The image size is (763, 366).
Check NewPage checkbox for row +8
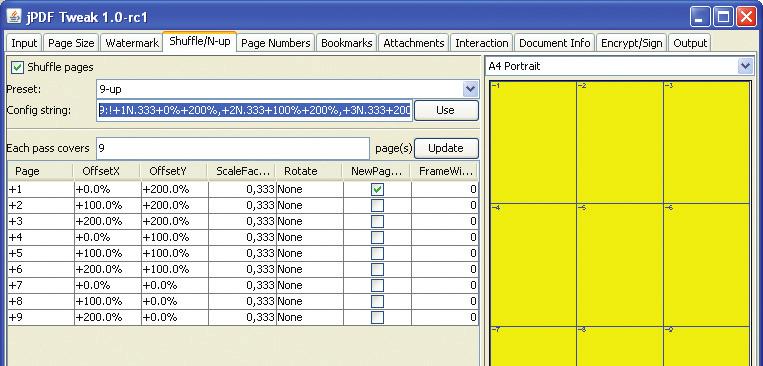[377, 301]
